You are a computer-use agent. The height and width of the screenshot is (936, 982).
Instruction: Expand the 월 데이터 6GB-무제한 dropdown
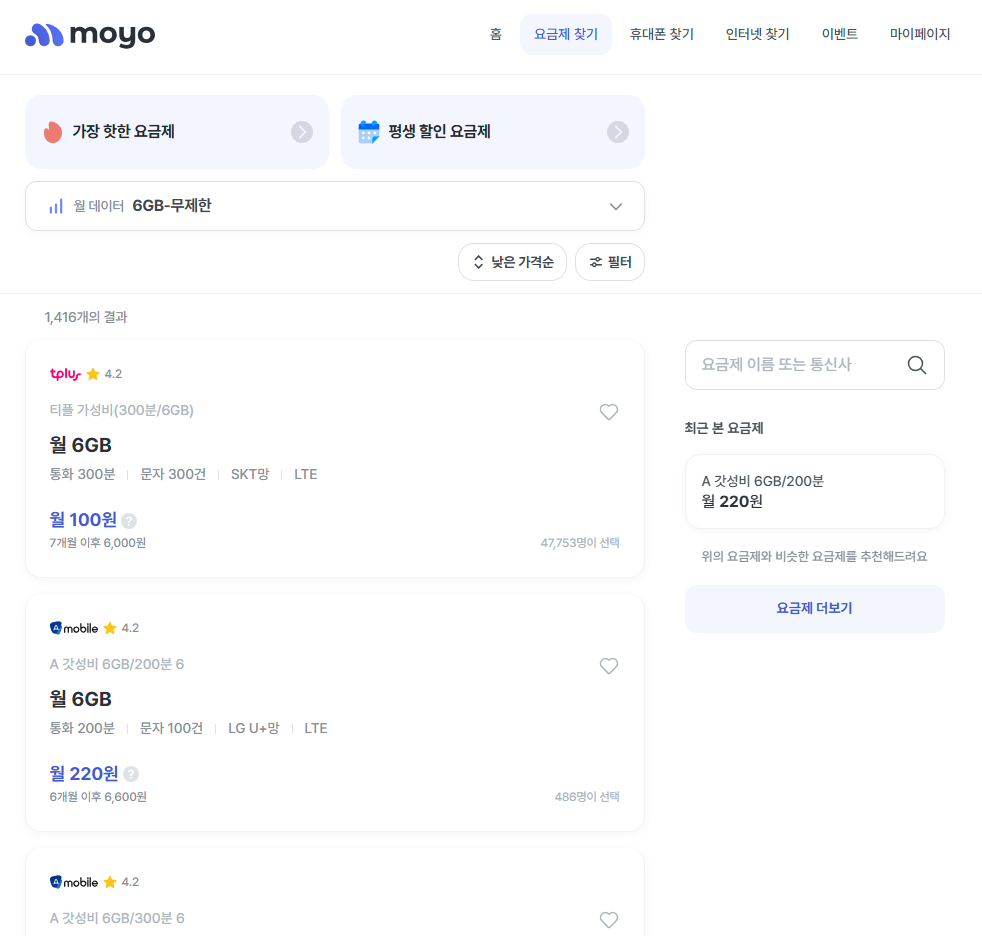pos(335,206)
